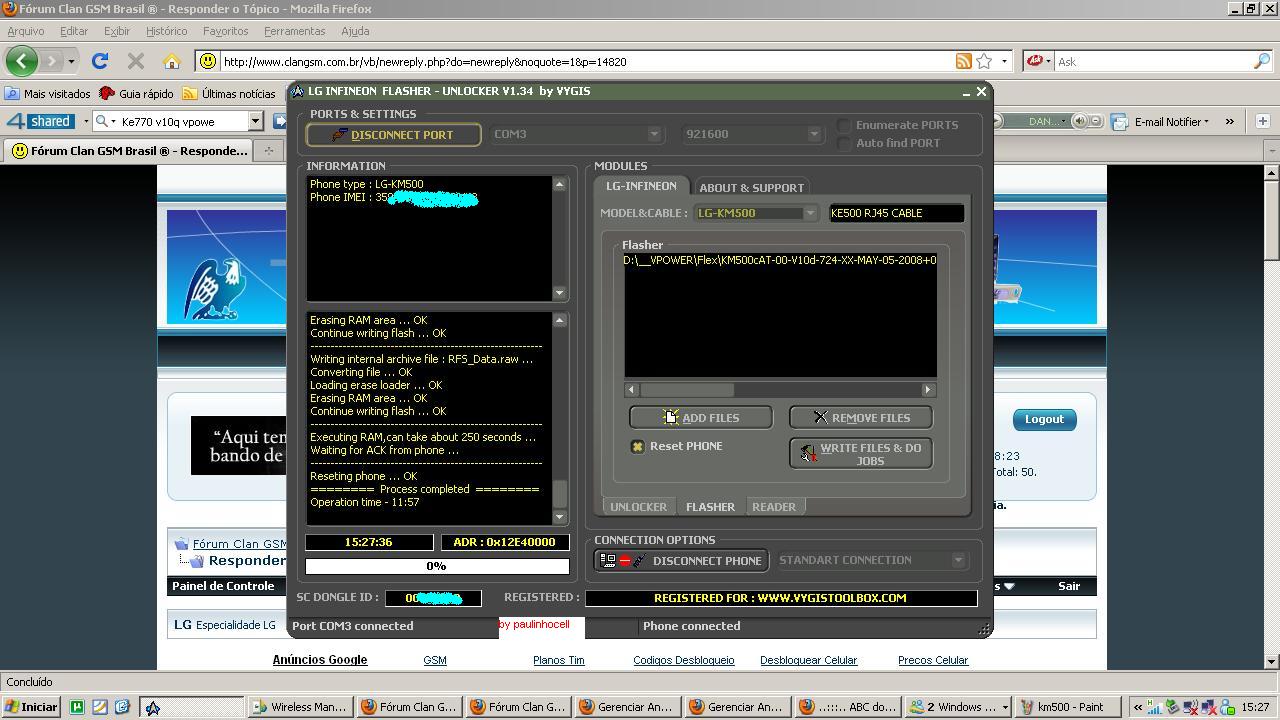This screenshot has height=720, width=1280.
Task: Click the Registered For vygistoolbox field
Action: click(780, 598)
